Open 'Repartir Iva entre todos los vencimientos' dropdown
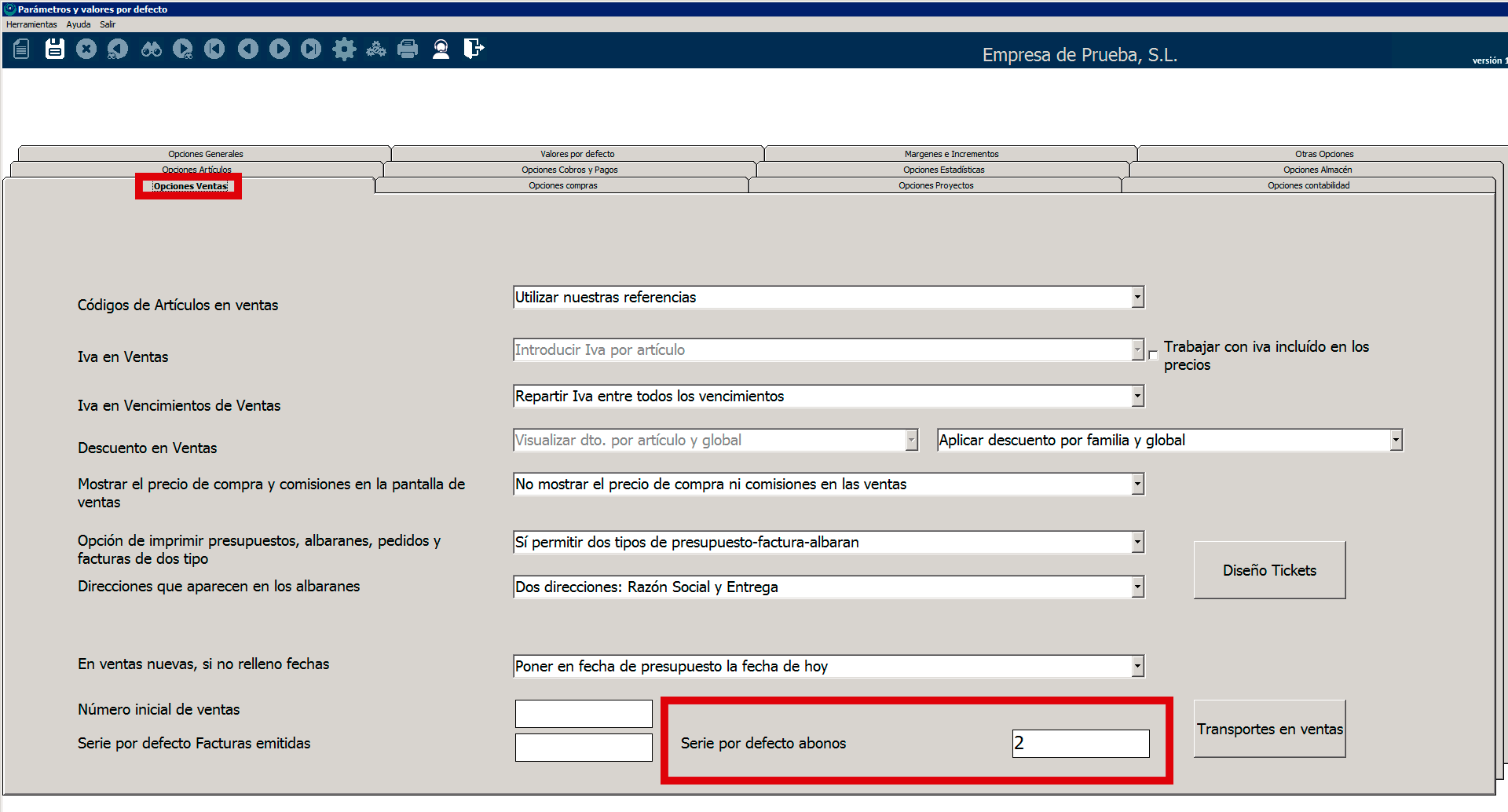The image size is (1508, 812). pyautogui.click(x=1137, y=397)
